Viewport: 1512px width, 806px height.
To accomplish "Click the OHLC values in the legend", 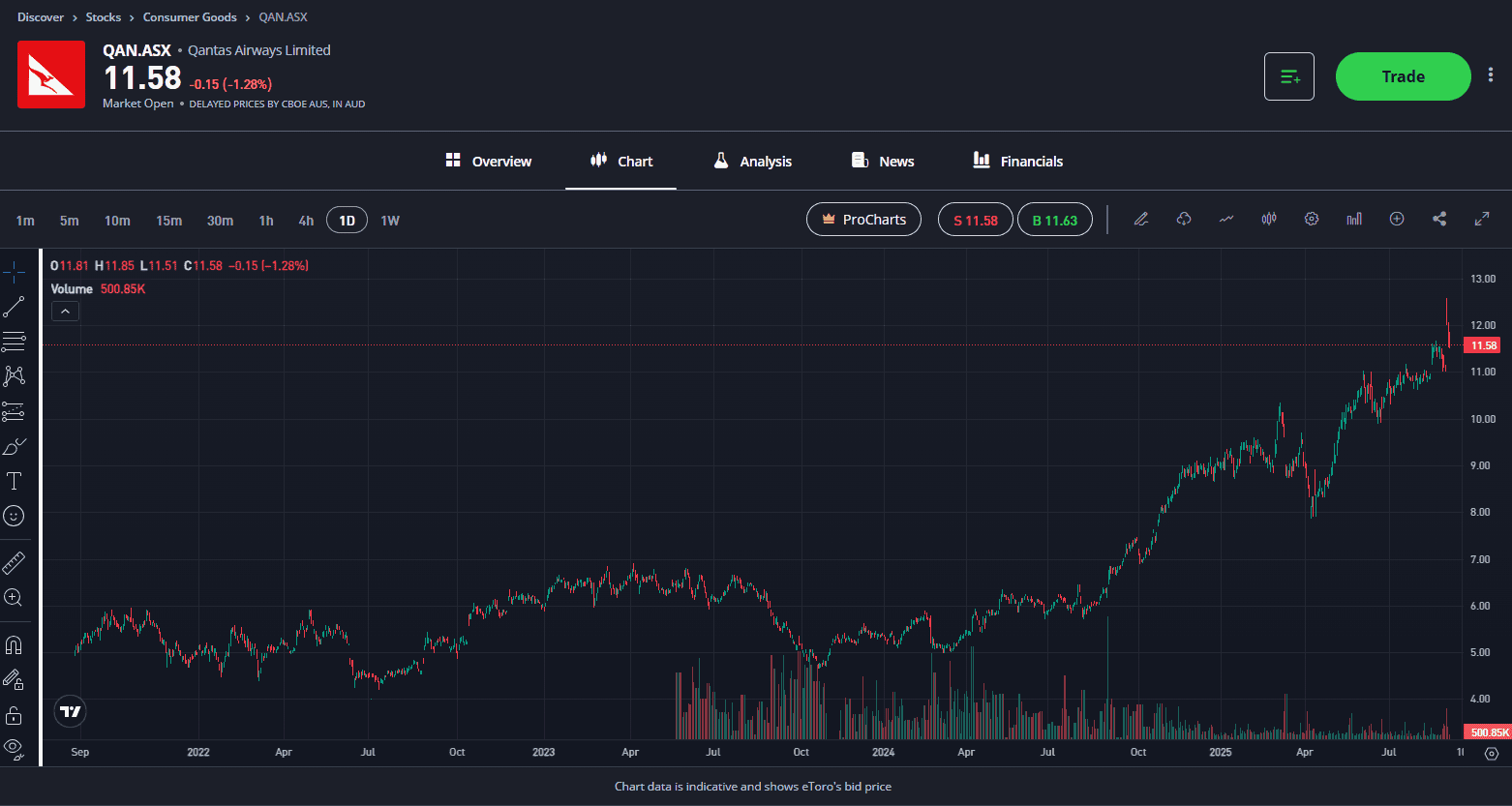I will [x=180, y=265].
